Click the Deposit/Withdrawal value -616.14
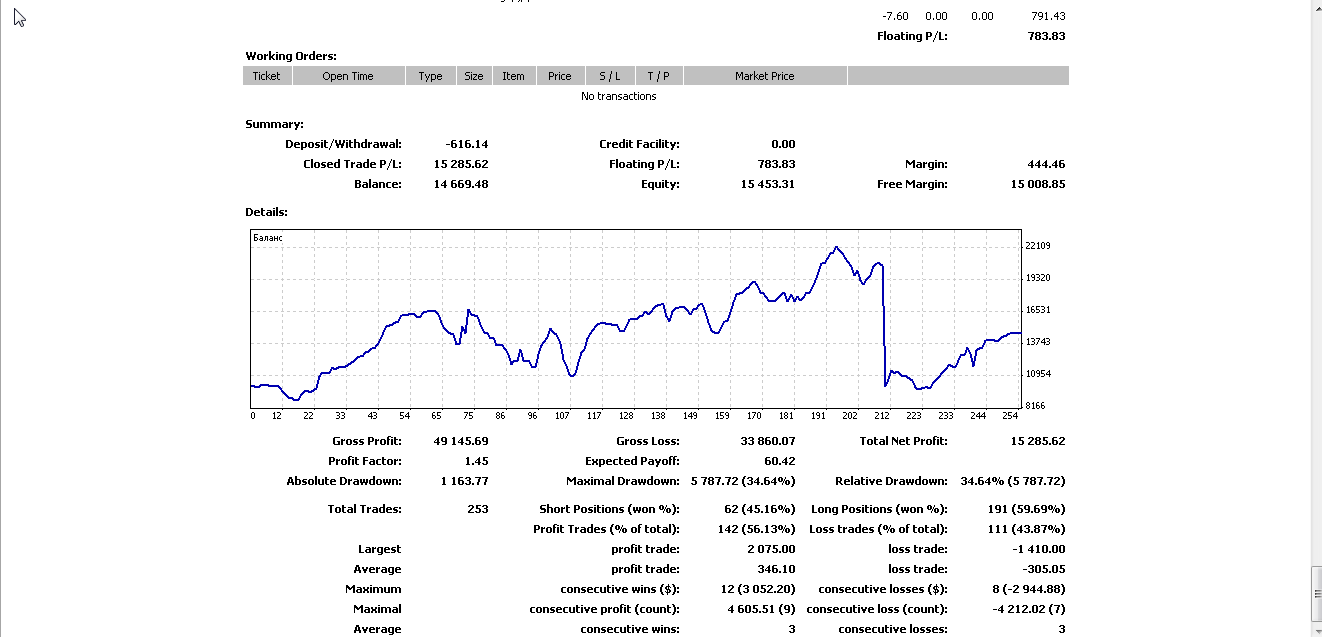This screenshot has height=637, width=1322. click(467, 144)
